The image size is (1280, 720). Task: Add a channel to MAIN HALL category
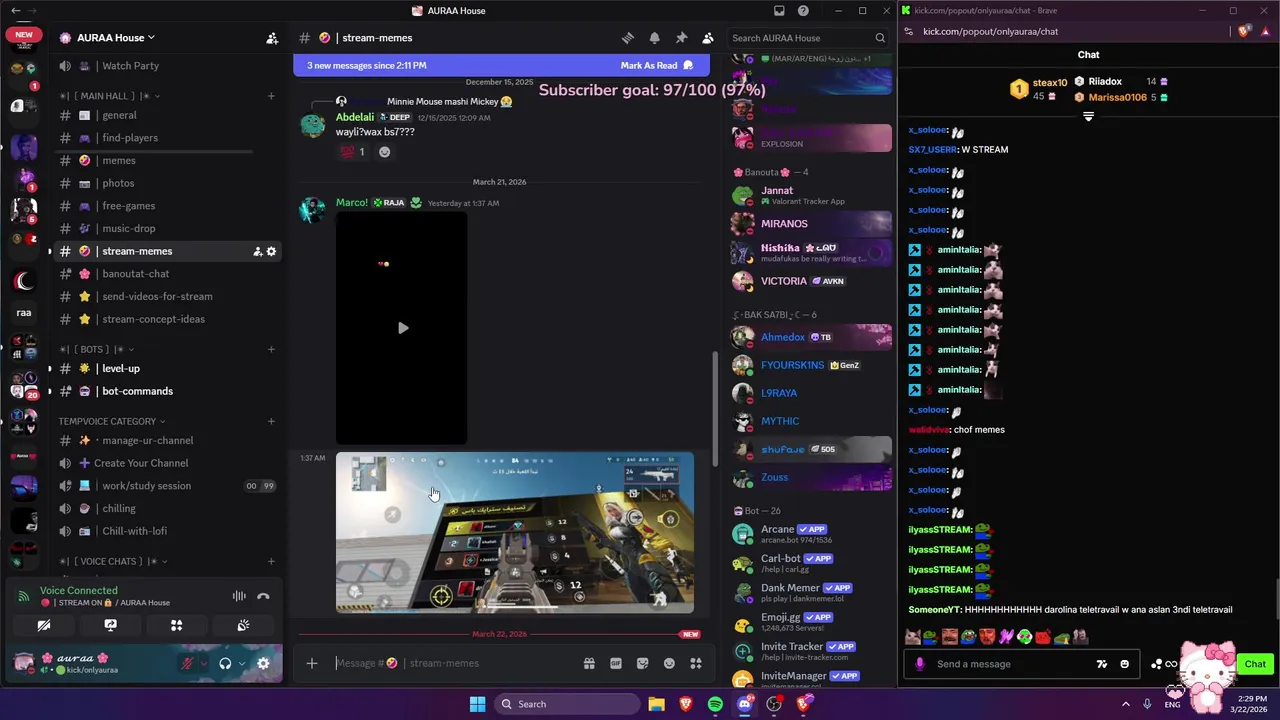pyautogui.click(x=271, y=96)
